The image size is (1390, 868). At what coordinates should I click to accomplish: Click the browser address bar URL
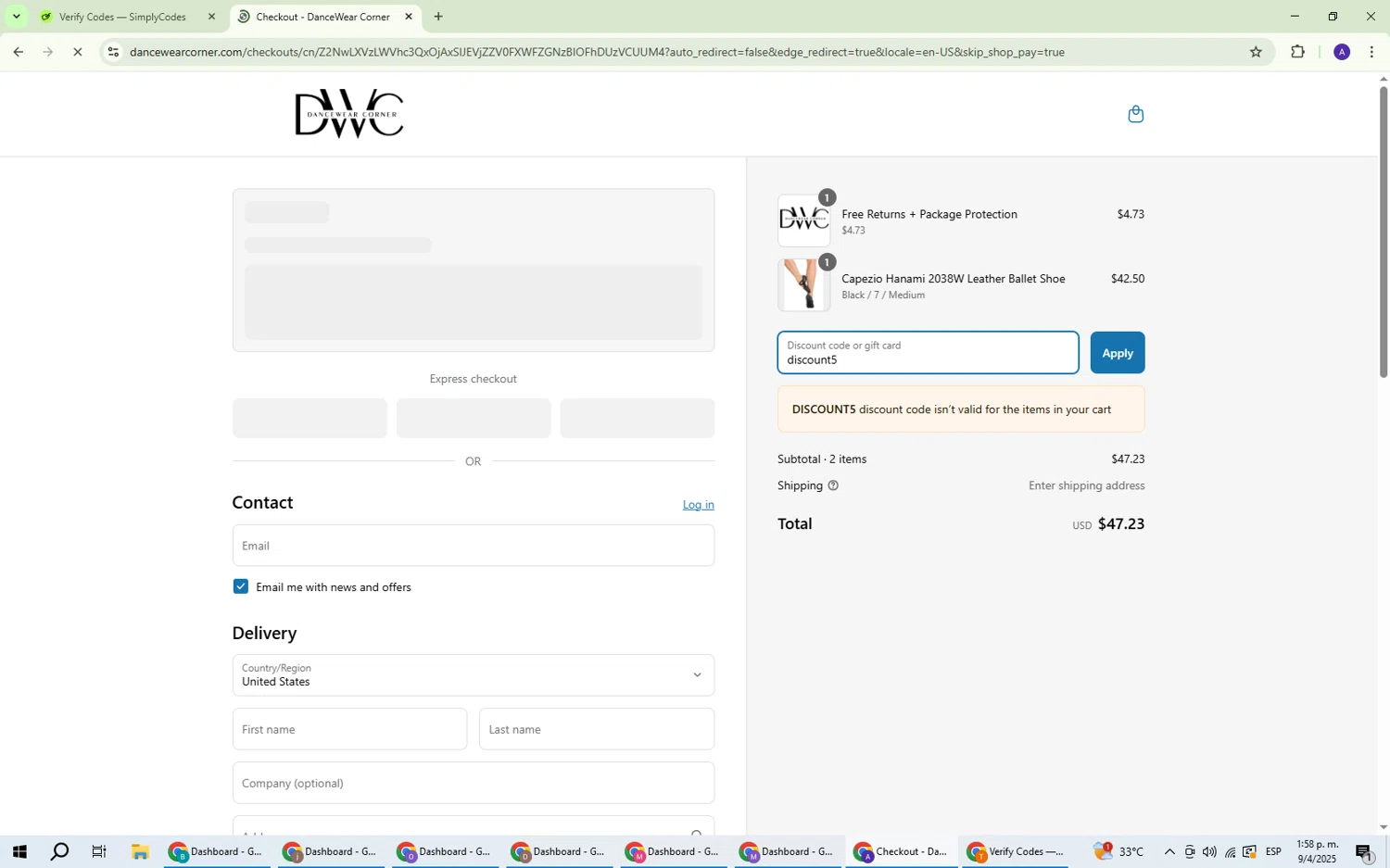click(x=597, y=52)
